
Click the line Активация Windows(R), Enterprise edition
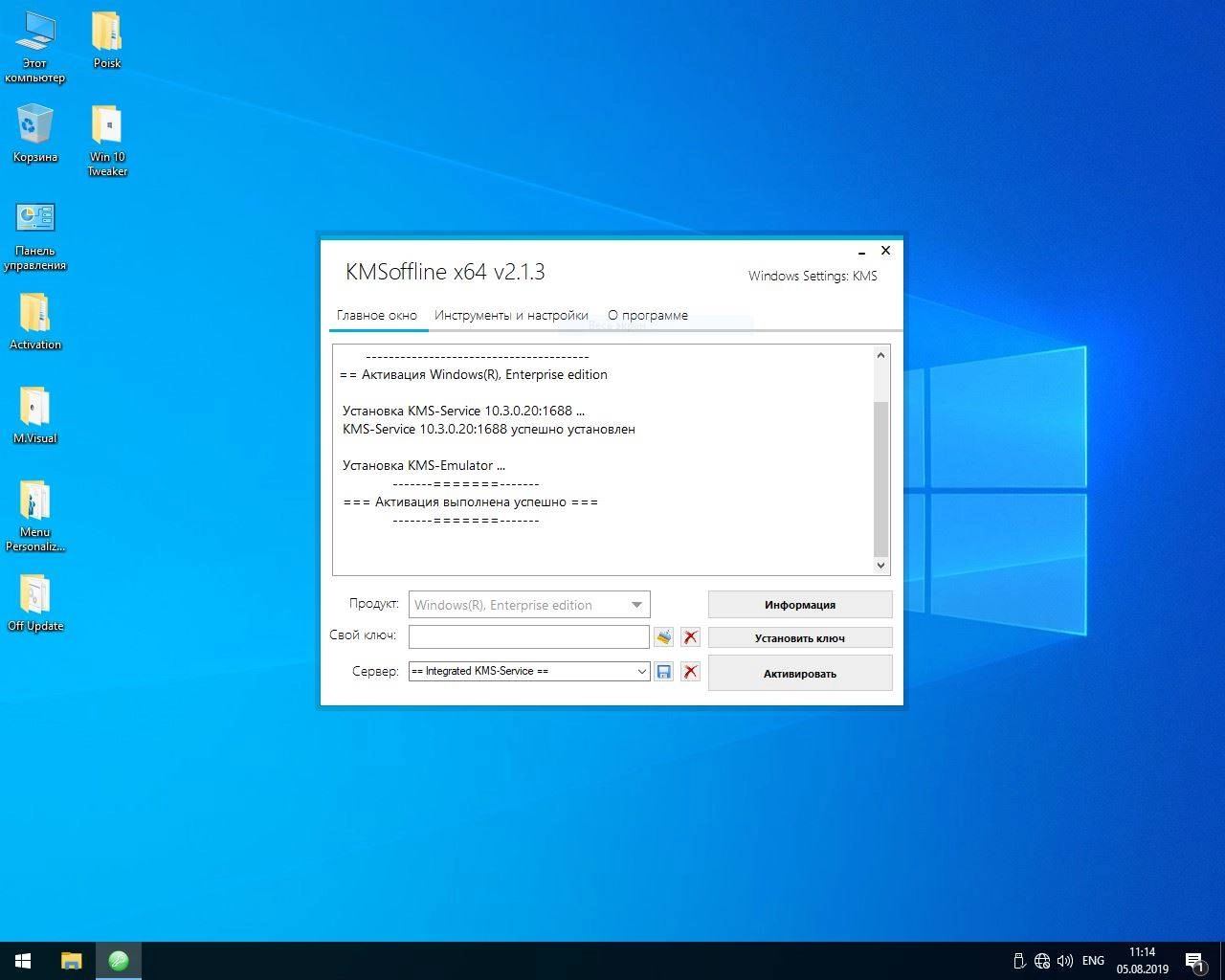474,375
